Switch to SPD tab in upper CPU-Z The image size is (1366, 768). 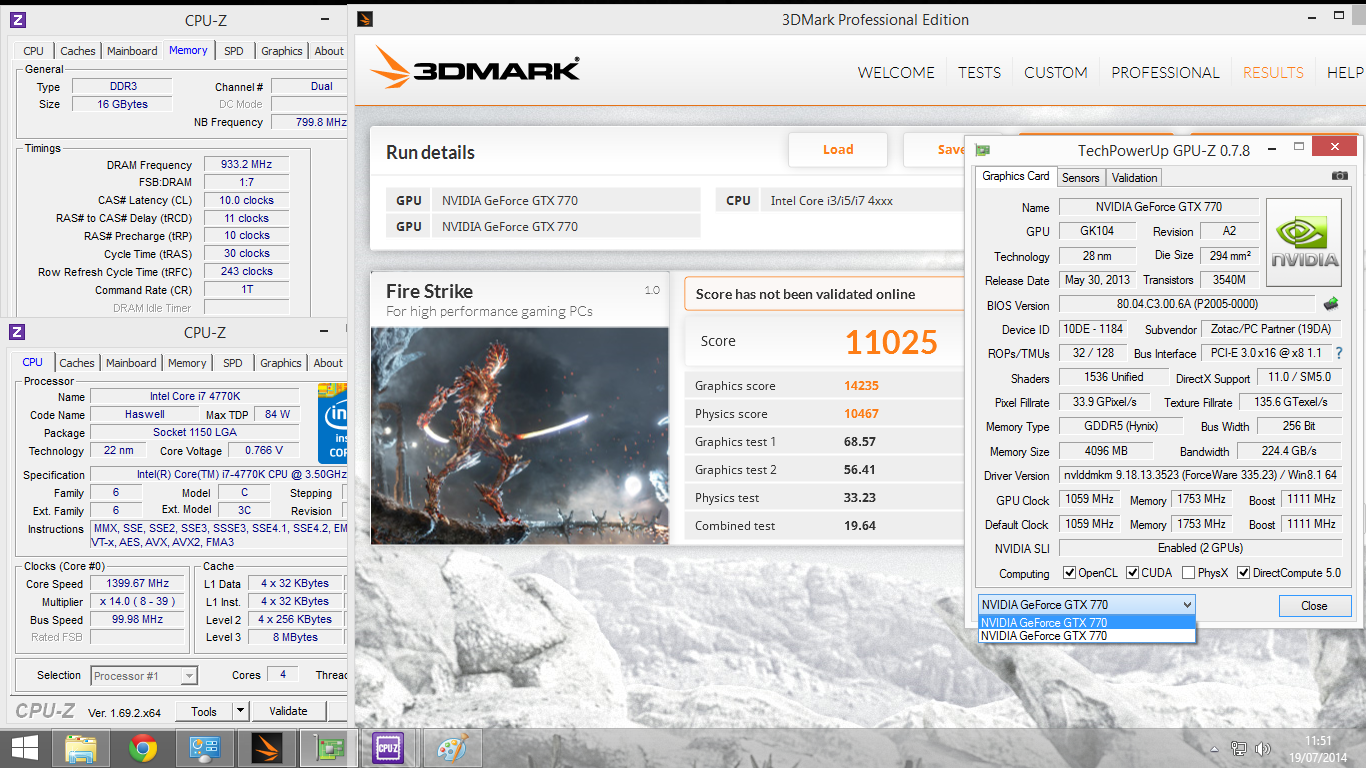(233, 51)
